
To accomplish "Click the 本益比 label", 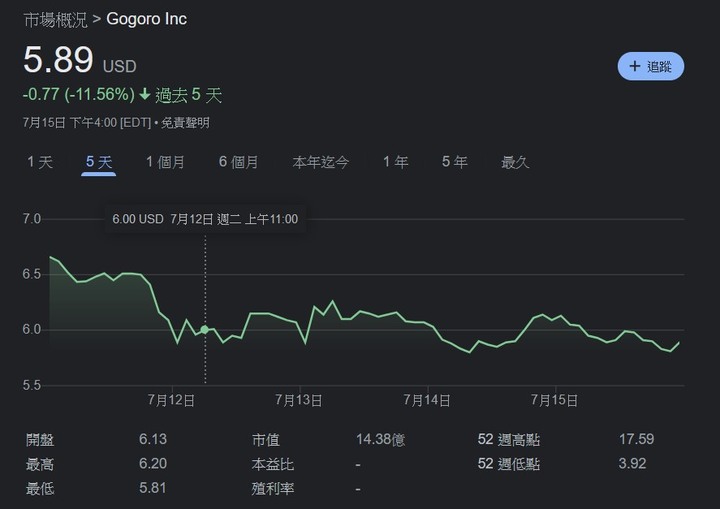I will tap(273, 464).
